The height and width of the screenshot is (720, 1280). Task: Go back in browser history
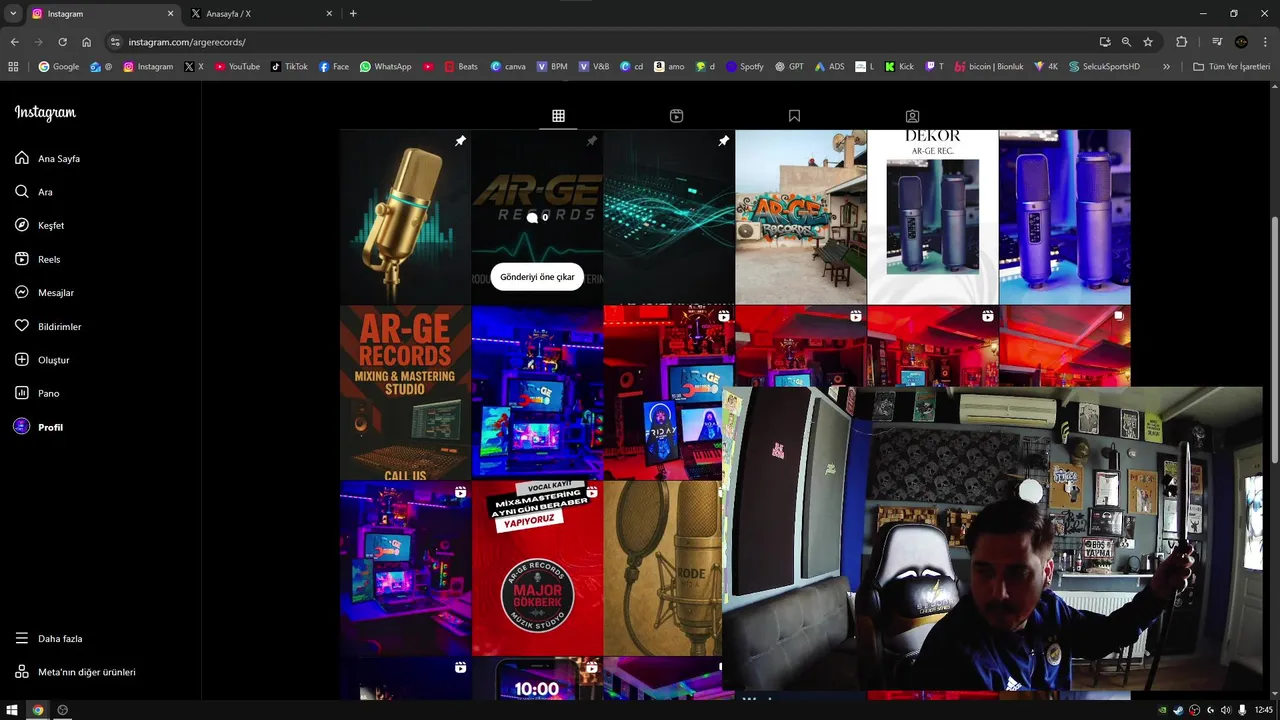[14, 42]
